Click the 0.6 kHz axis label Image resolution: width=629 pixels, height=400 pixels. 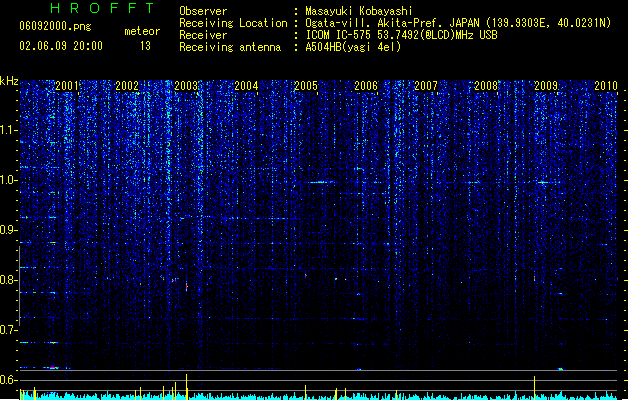coord(9,380)
